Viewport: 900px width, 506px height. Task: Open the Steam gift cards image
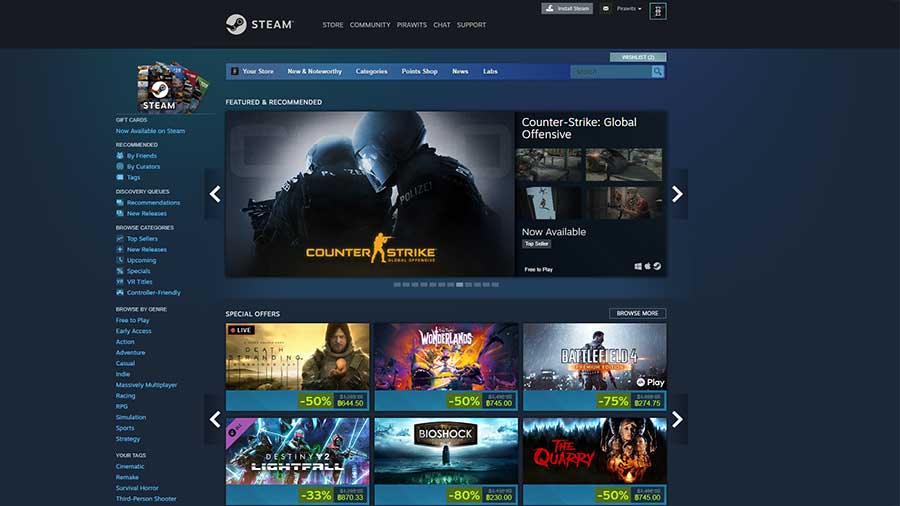172,86
